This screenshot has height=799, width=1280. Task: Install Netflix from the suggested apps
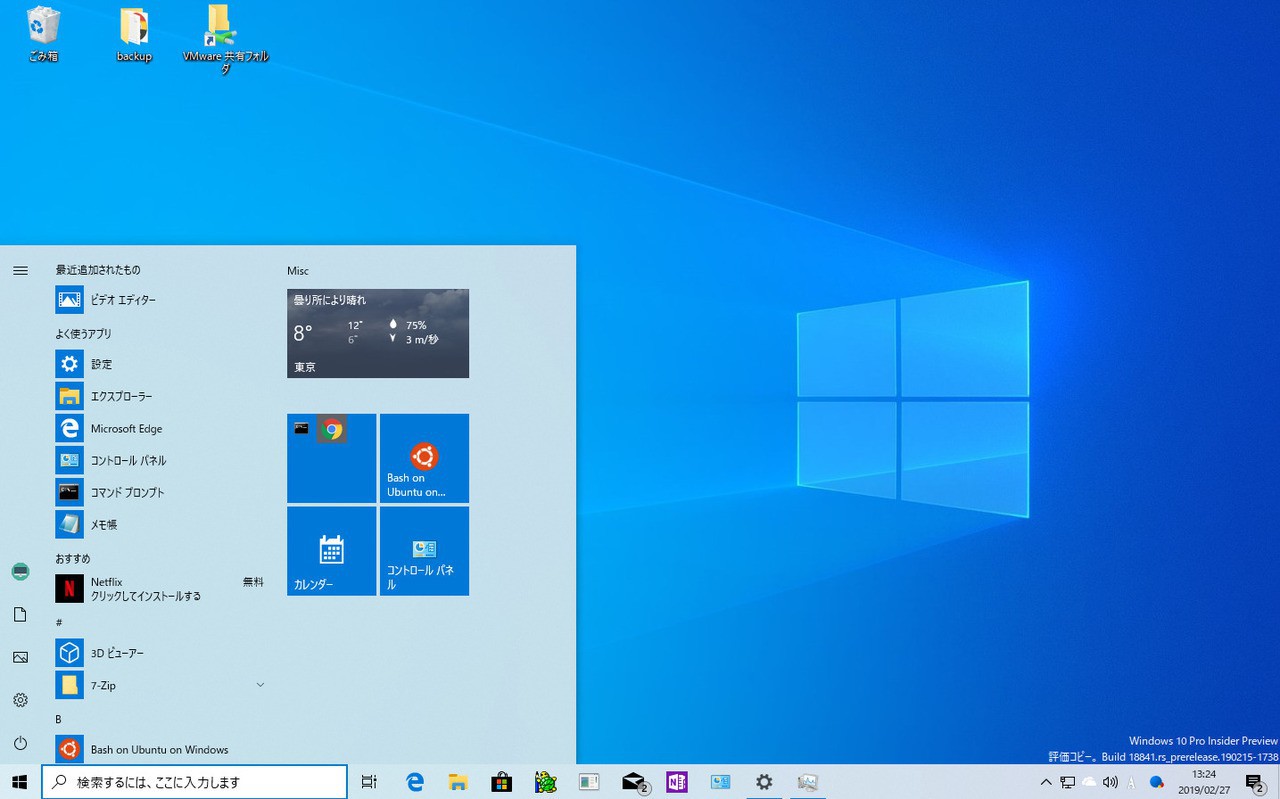(x=146, y=589)
